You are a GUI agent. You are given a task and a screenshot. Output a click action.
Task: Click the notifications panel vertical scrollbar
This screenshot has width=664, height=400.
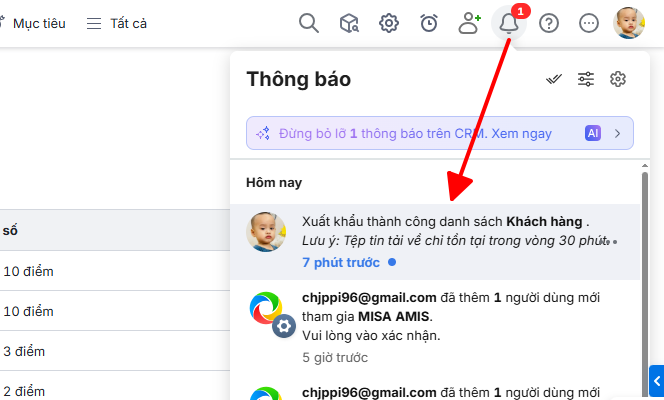point(645,281)
